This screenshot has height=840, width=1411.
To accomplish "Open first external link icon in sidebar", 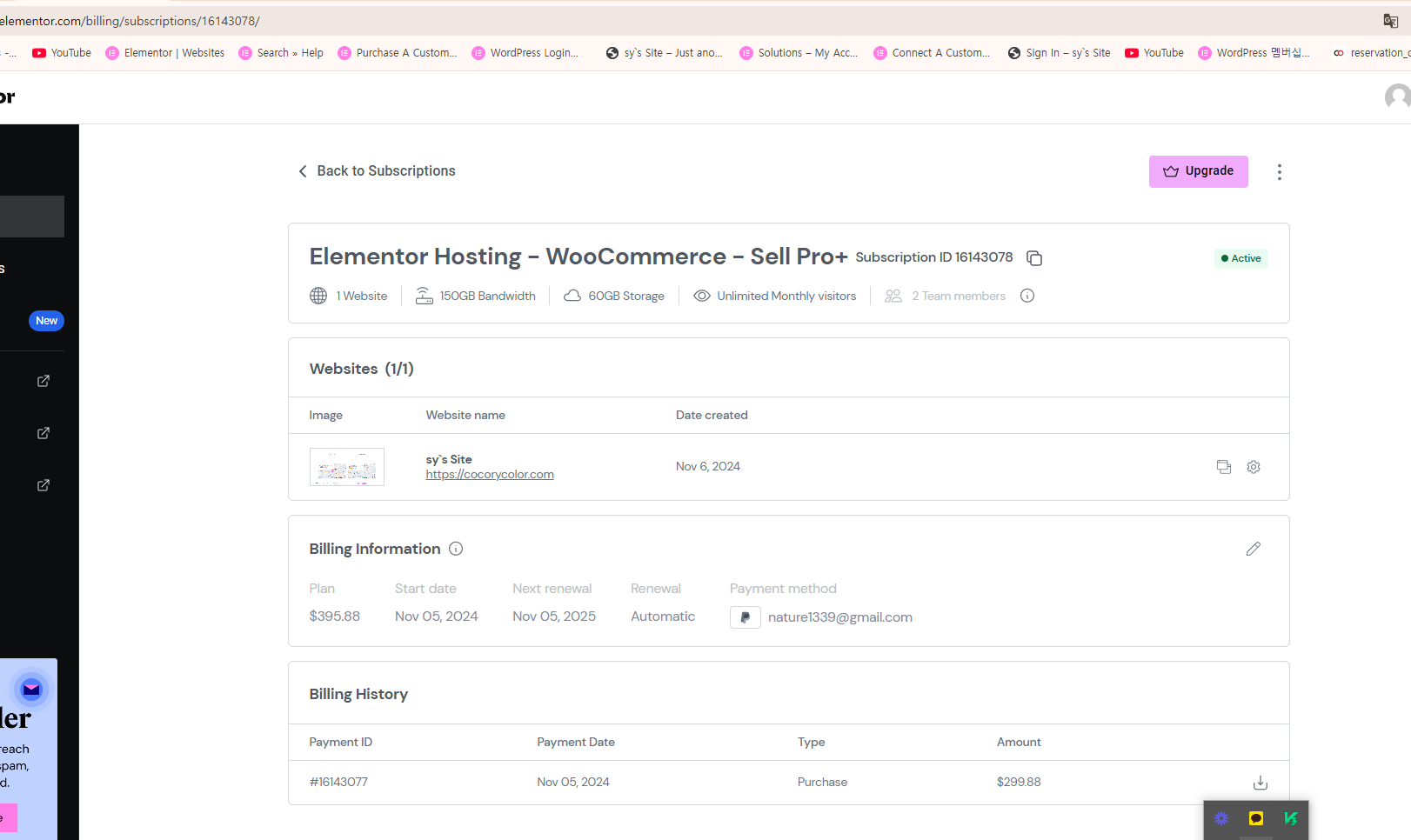I will (x=43, y=381).
